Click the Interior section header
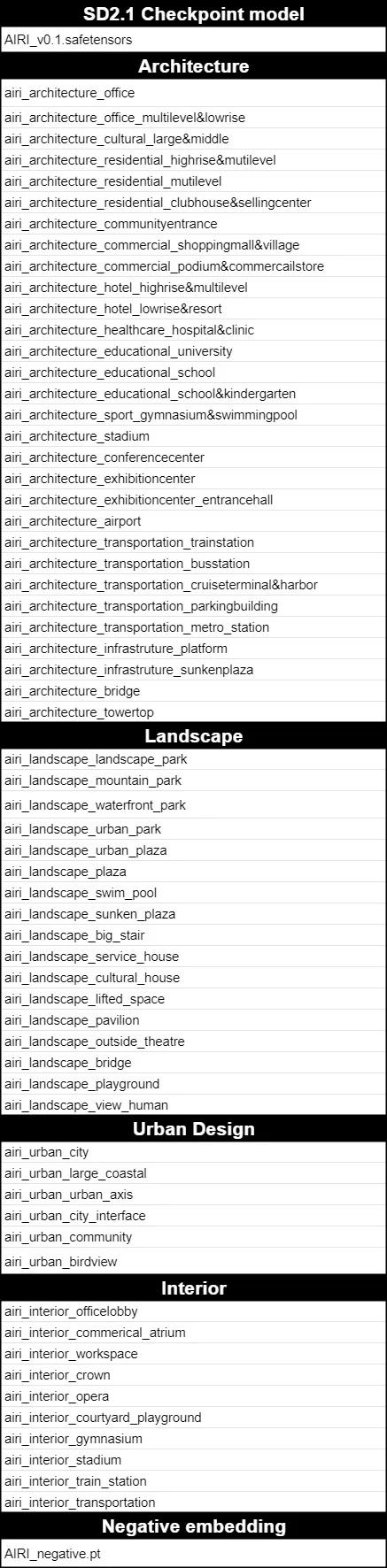The image size is (387, 1568). 193,1288
